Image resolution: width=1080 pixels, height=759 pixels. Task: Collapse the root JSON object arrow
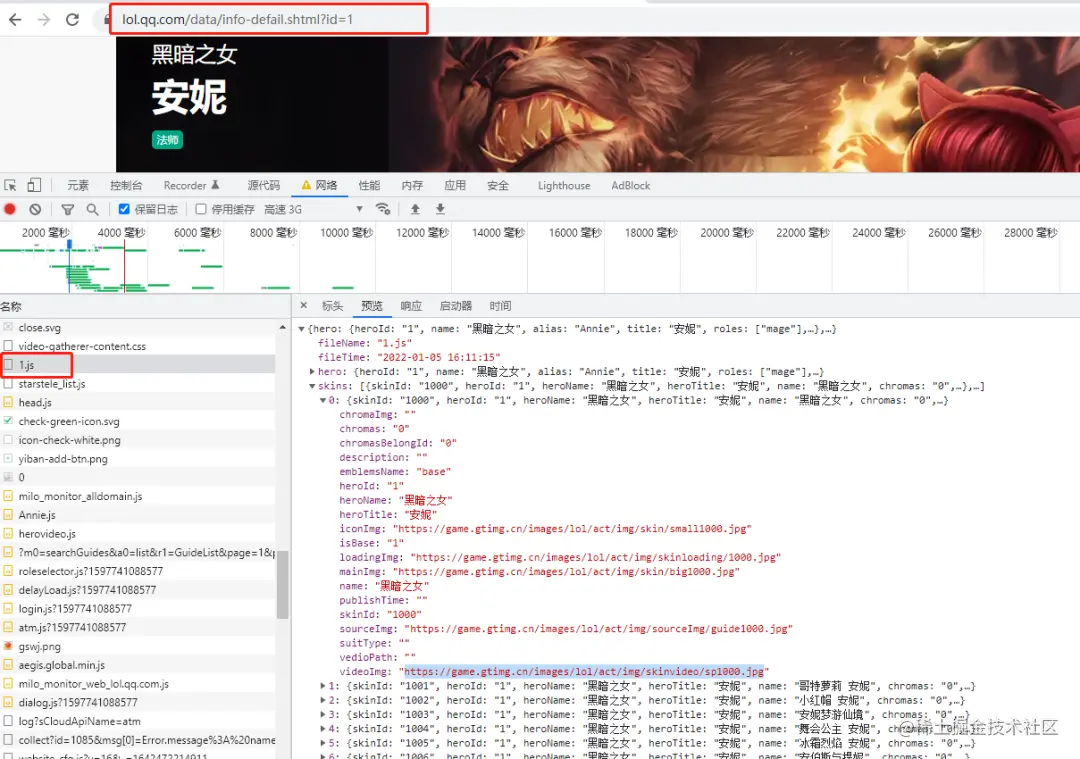pyautogui.click(x=301, y=329)
